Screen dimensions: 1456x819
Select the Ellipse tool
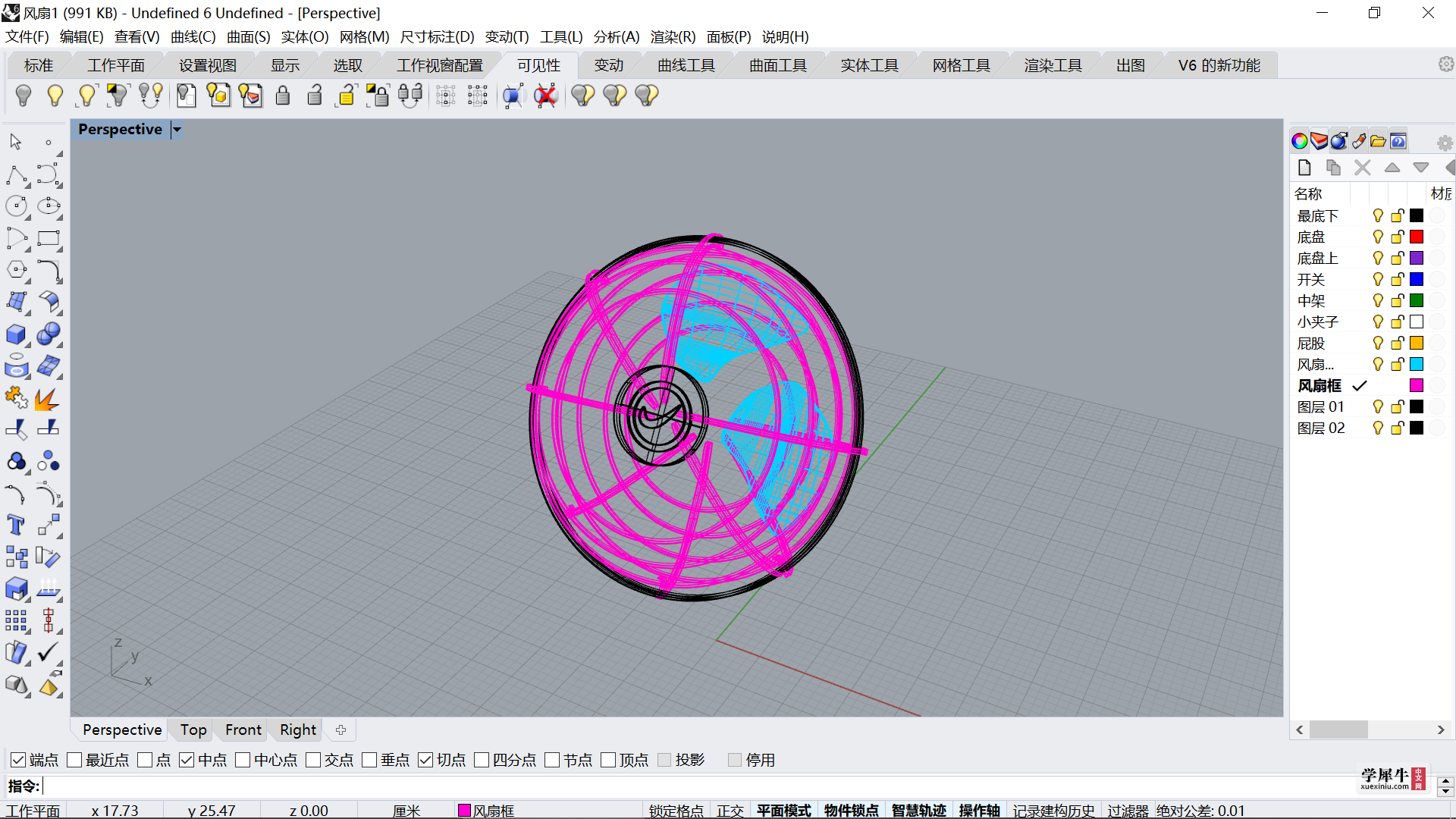pos(49,207)
